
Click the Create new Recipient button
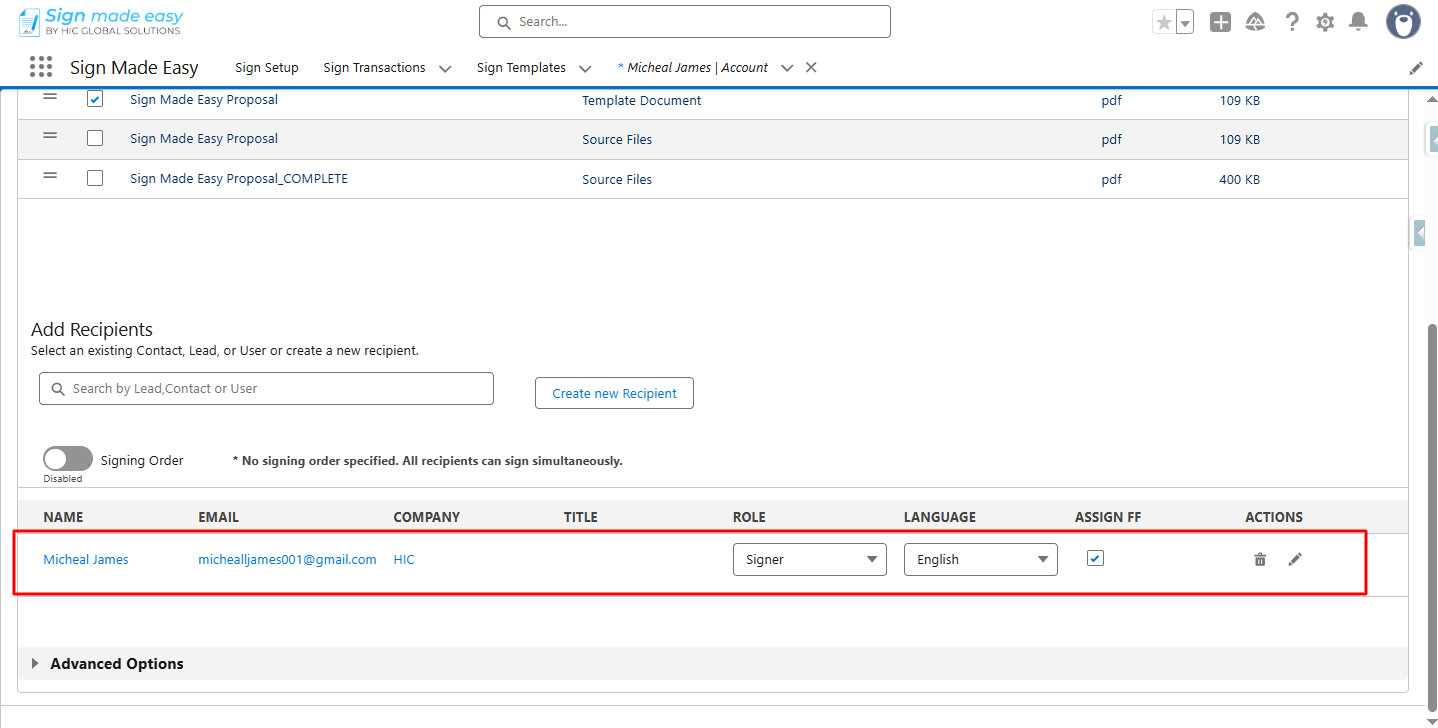[614, 393]
